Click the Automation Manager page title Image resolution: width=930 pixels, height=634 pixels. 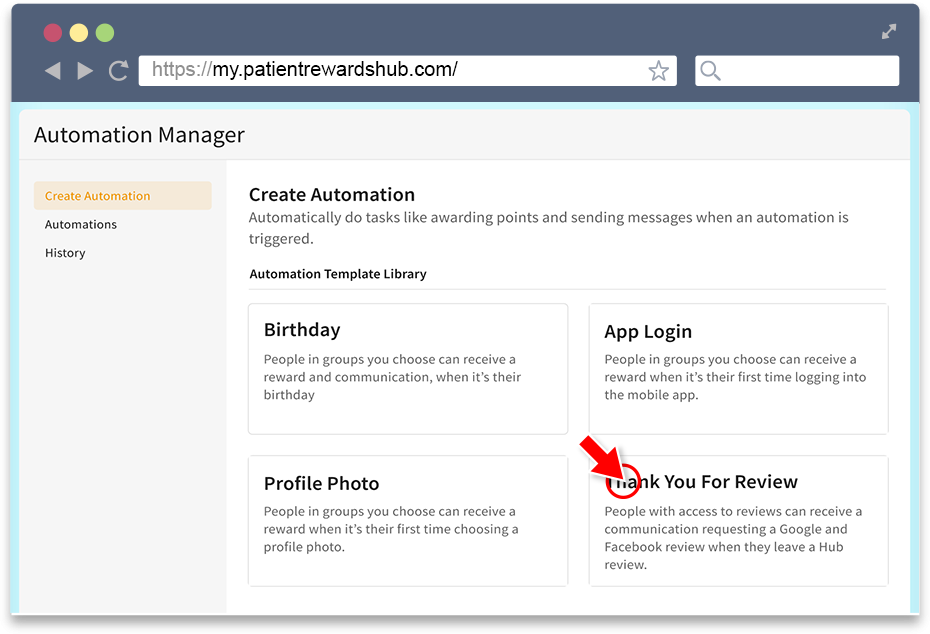pyautogui.click(x=139, y=135)
